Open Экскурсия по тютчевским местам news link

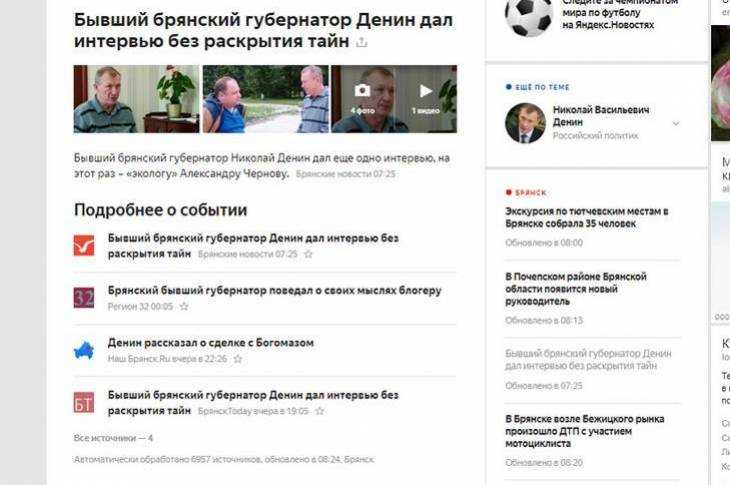pyautogui.click(x=587, y=217)
